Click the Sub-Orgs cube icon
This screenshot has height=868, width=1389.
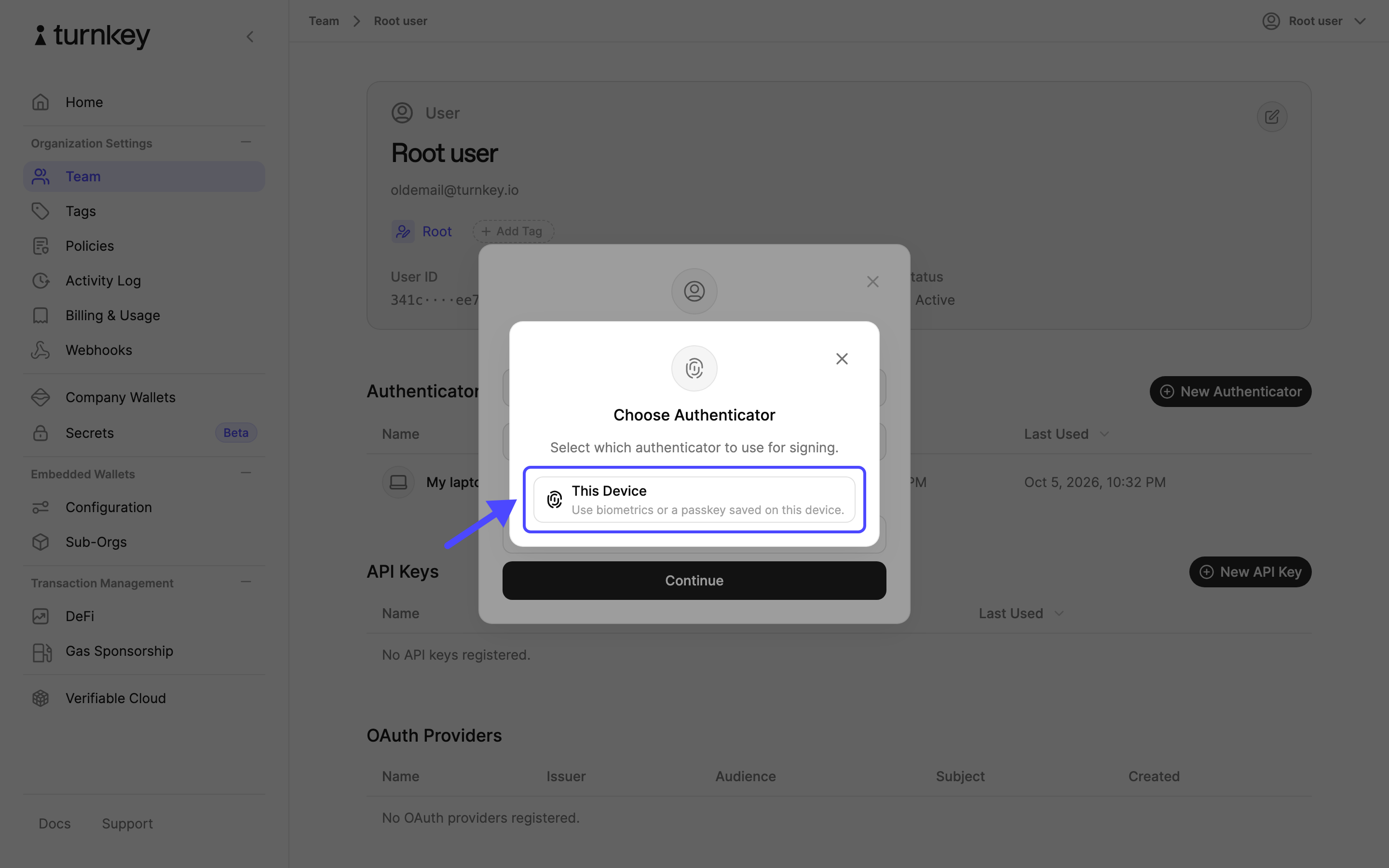(40, 542)
